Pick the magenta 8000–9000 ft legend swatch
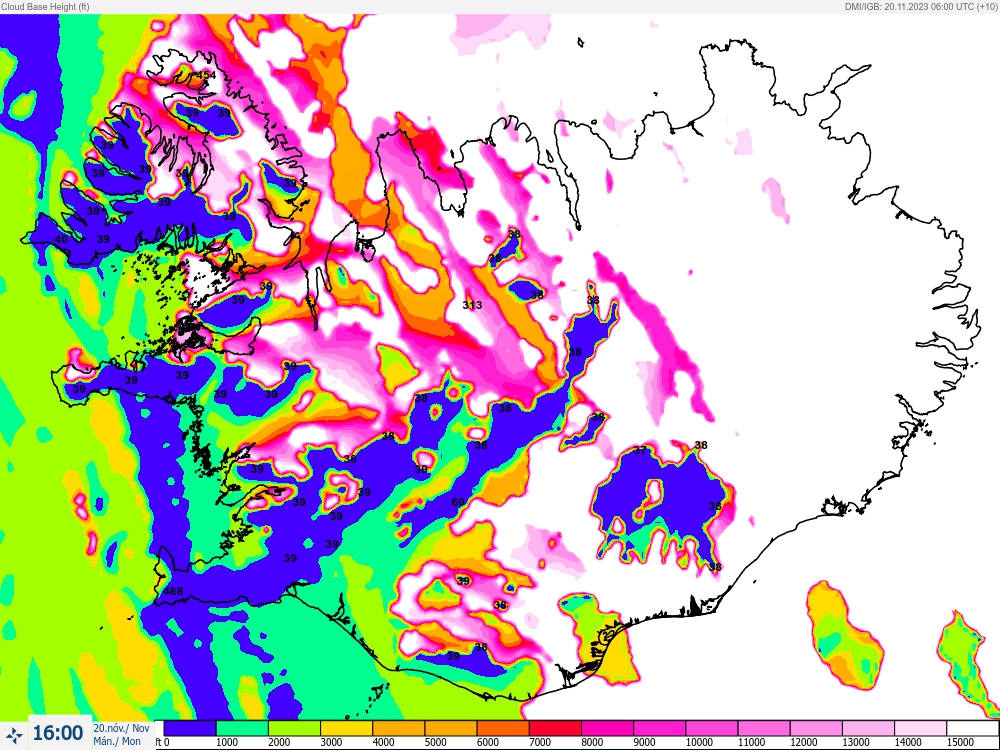Image resolution: width=1000 pixels, height=750 pixels. [608, 728]
